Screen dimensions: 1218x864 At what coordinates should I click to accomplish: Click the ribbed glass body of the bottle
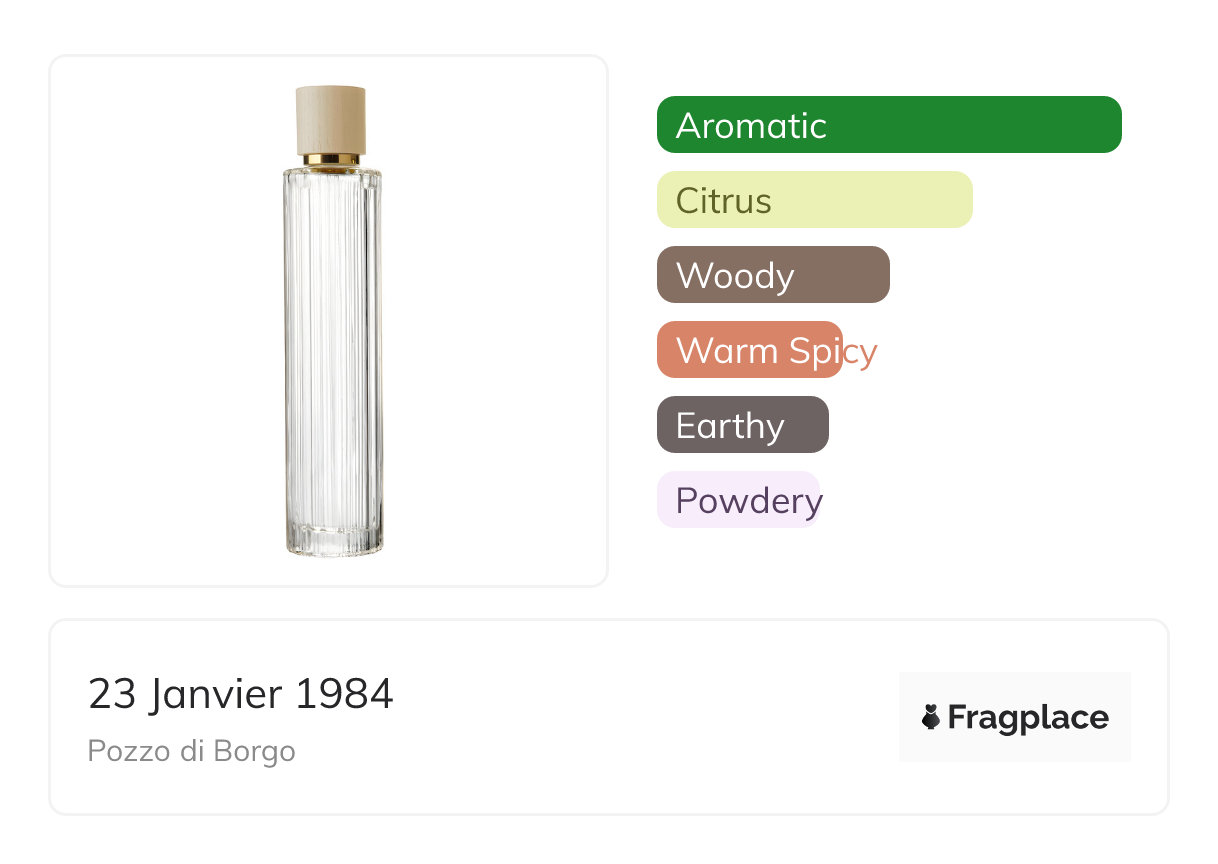332,350
